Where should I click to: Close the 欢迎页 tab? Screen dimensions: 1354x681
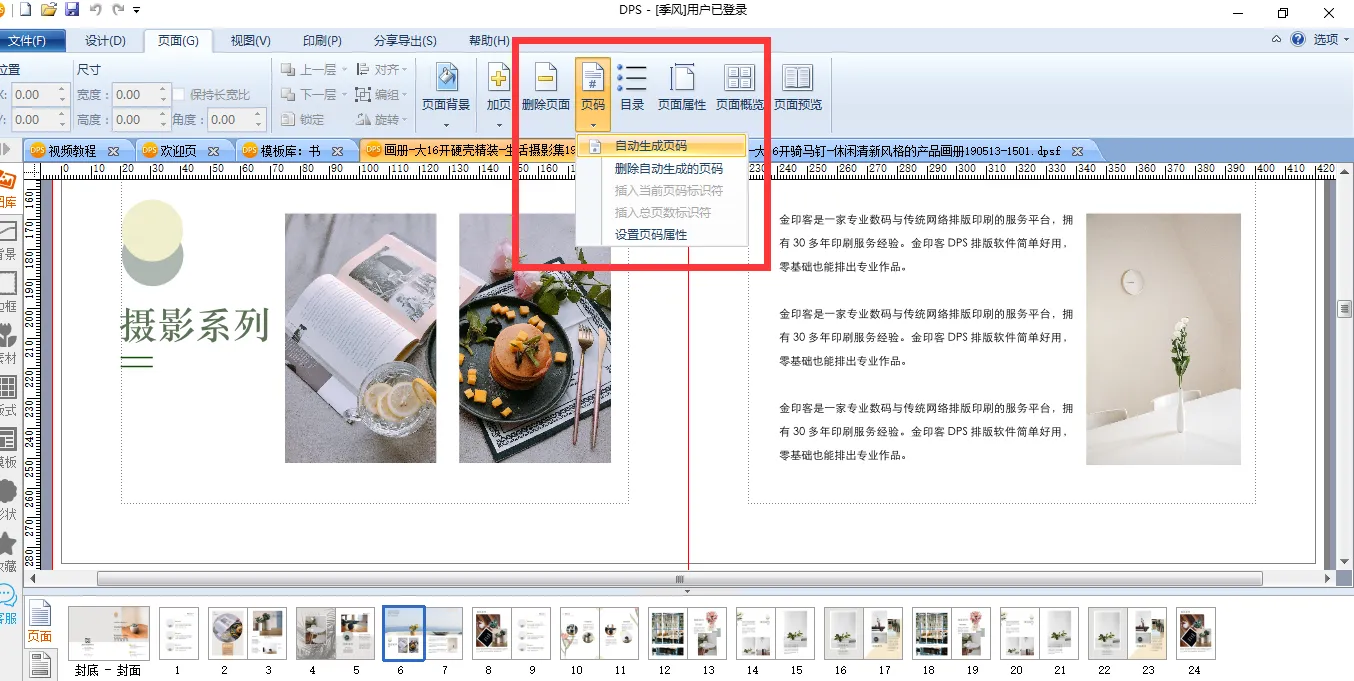215,151
